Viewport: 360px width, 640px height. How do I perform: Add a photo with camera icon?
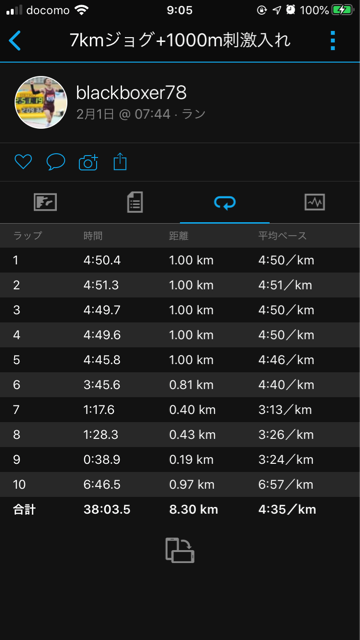[88, 162]
